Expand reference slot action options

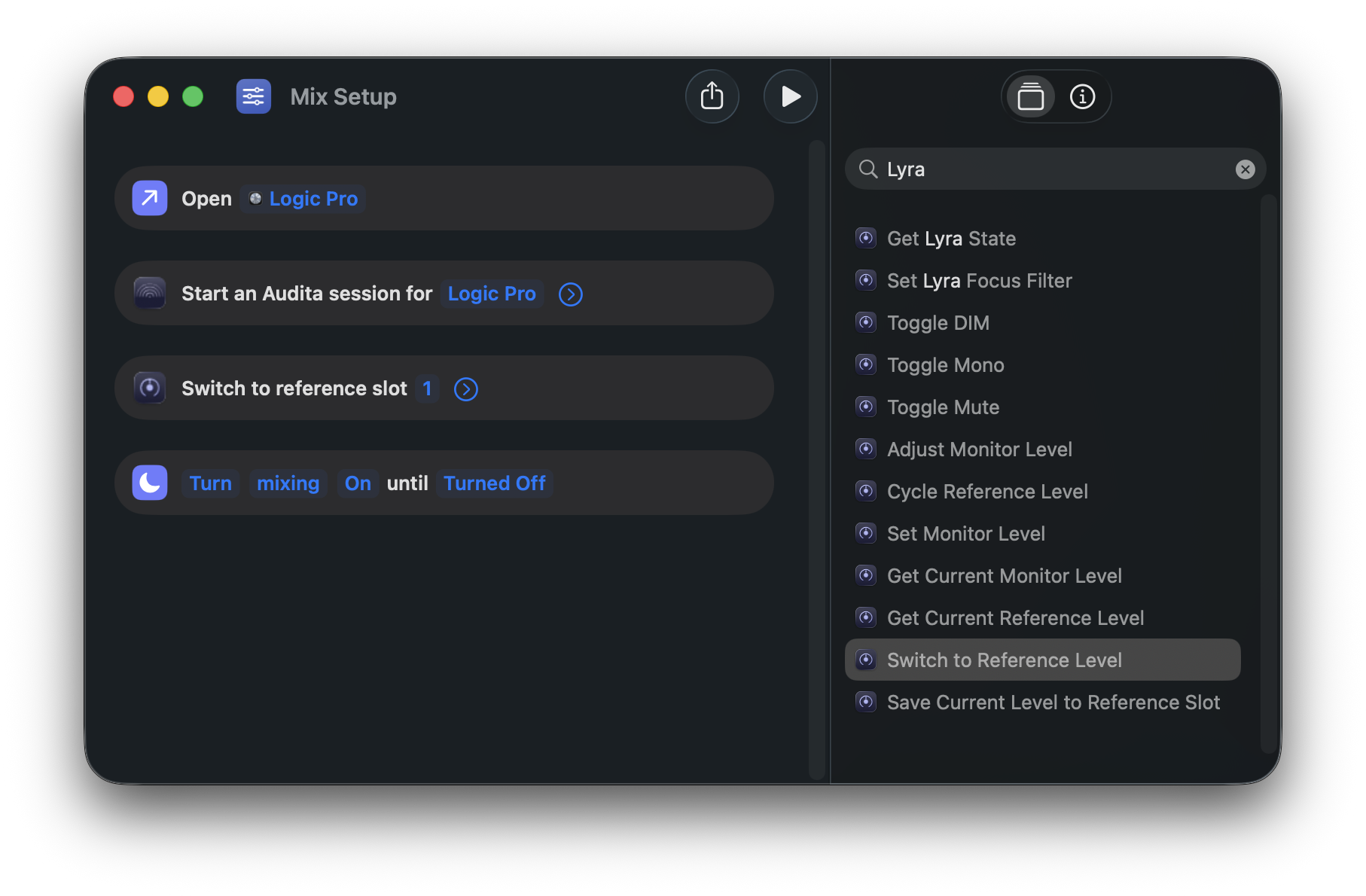466,389
